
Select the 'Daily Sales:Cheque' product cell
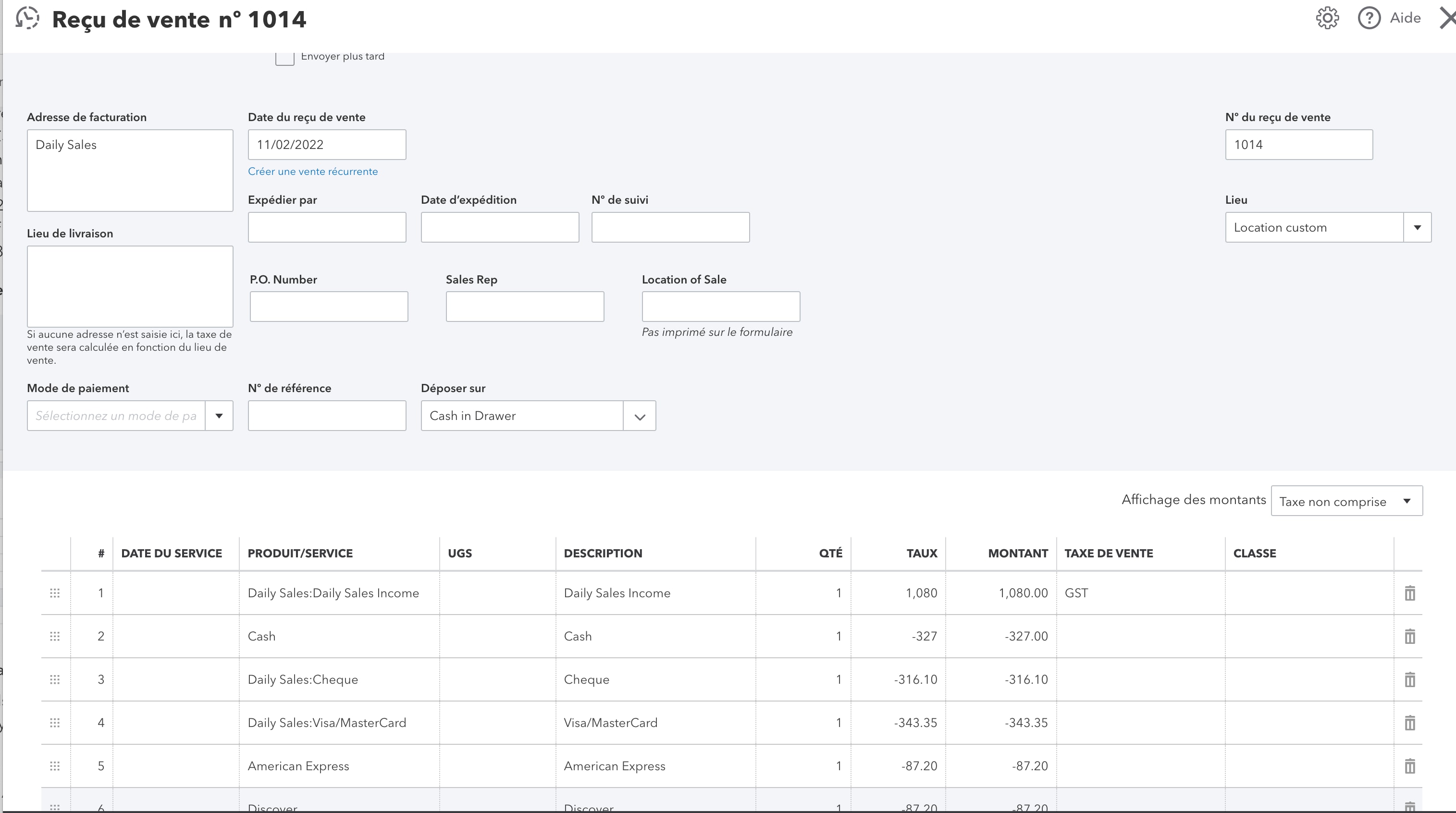click(x=339, y=679)
